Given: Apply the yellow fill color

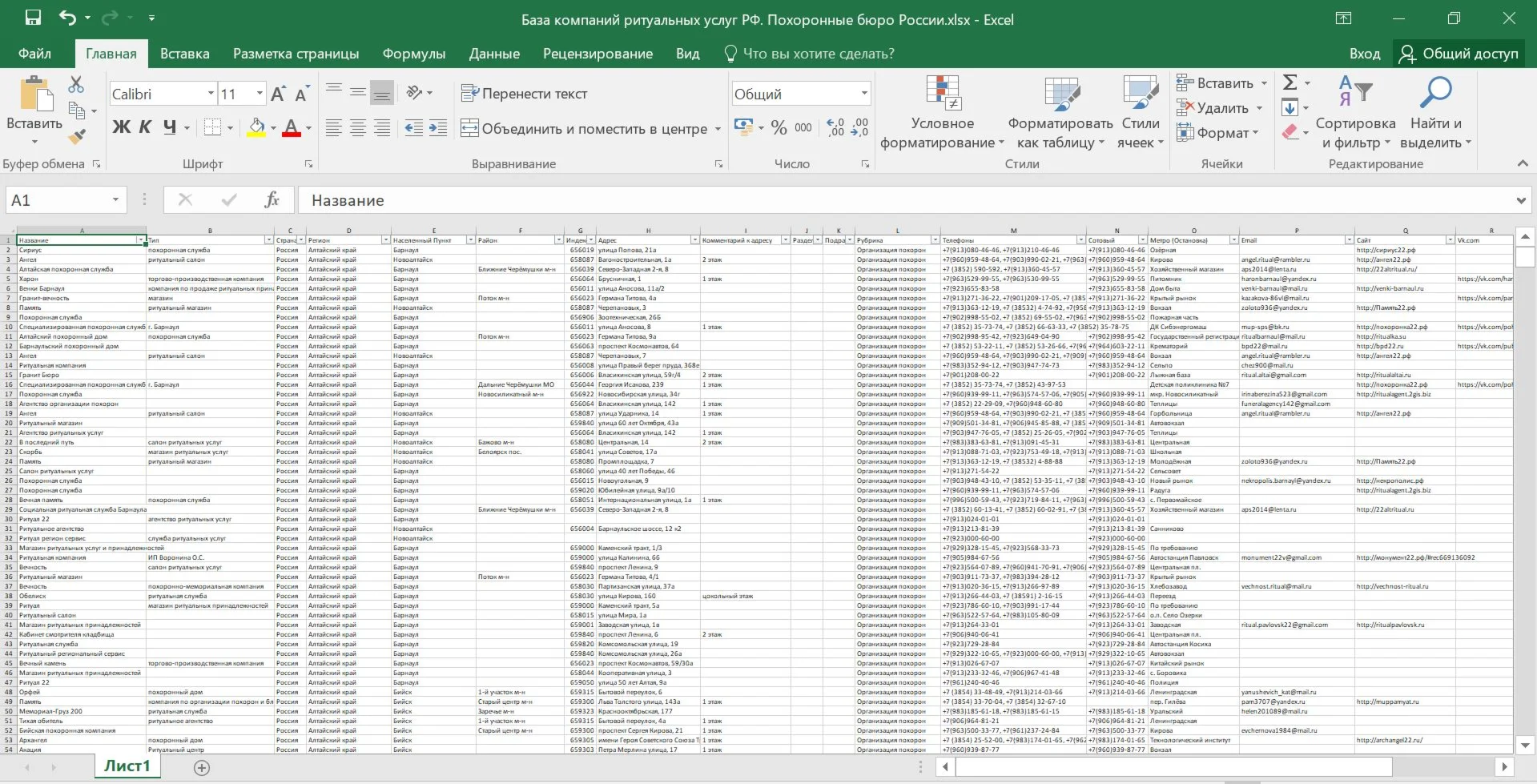Looking at the screenshot, I should click(256, 128).
